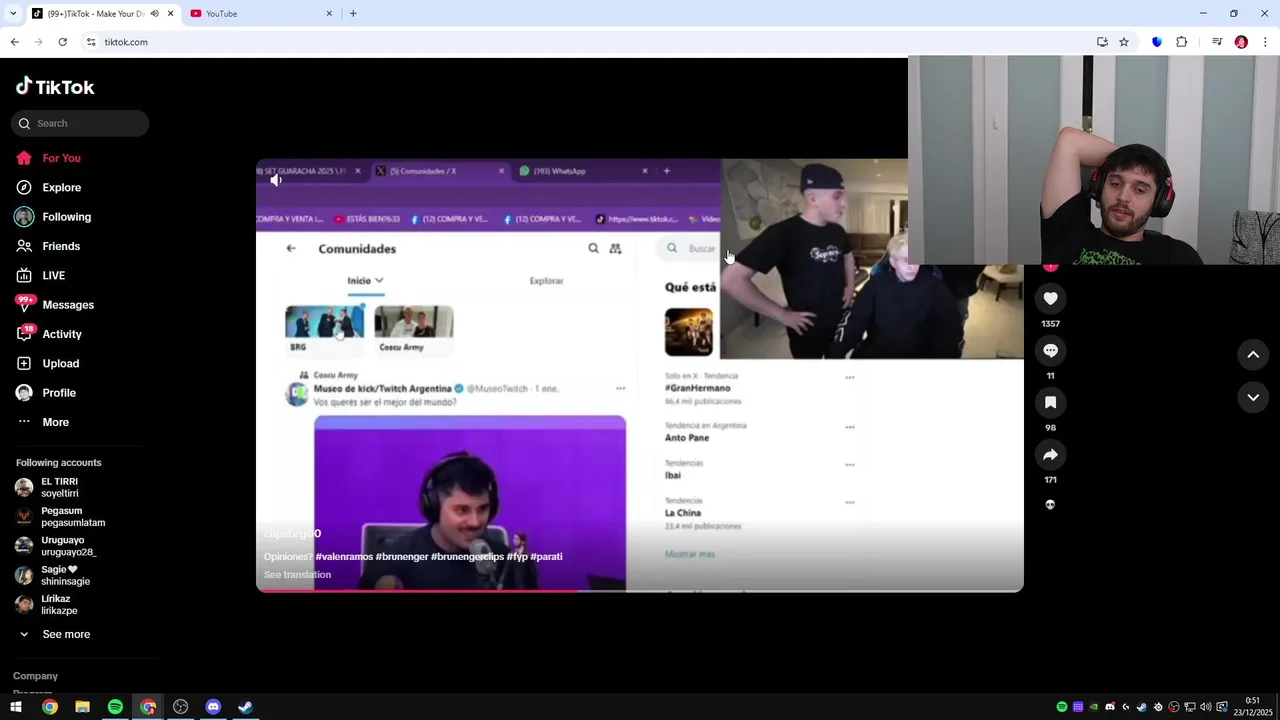Open the Windows Start menu
This screenshot has height=720, width=1280.
click(16, 707)
